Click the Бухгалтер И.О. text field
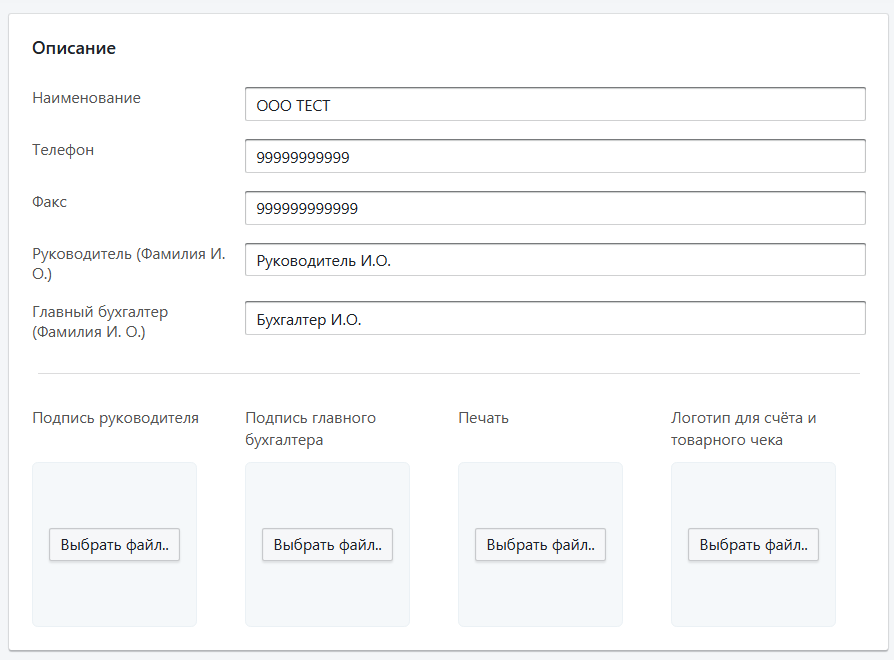This screenshot has width=894, height=660. [x=554, y=319]
